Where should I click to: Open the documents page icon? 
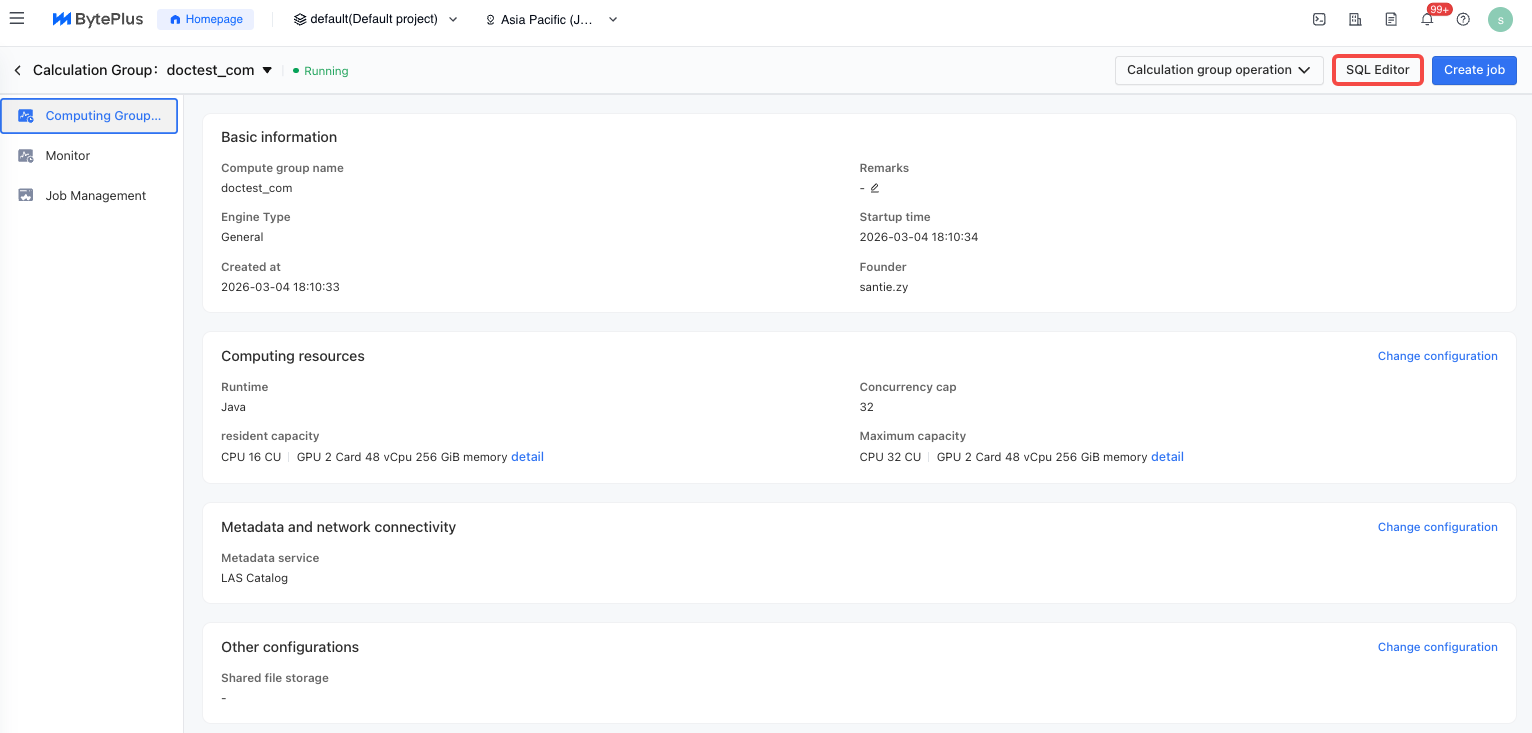click(x=1391, y=19)
